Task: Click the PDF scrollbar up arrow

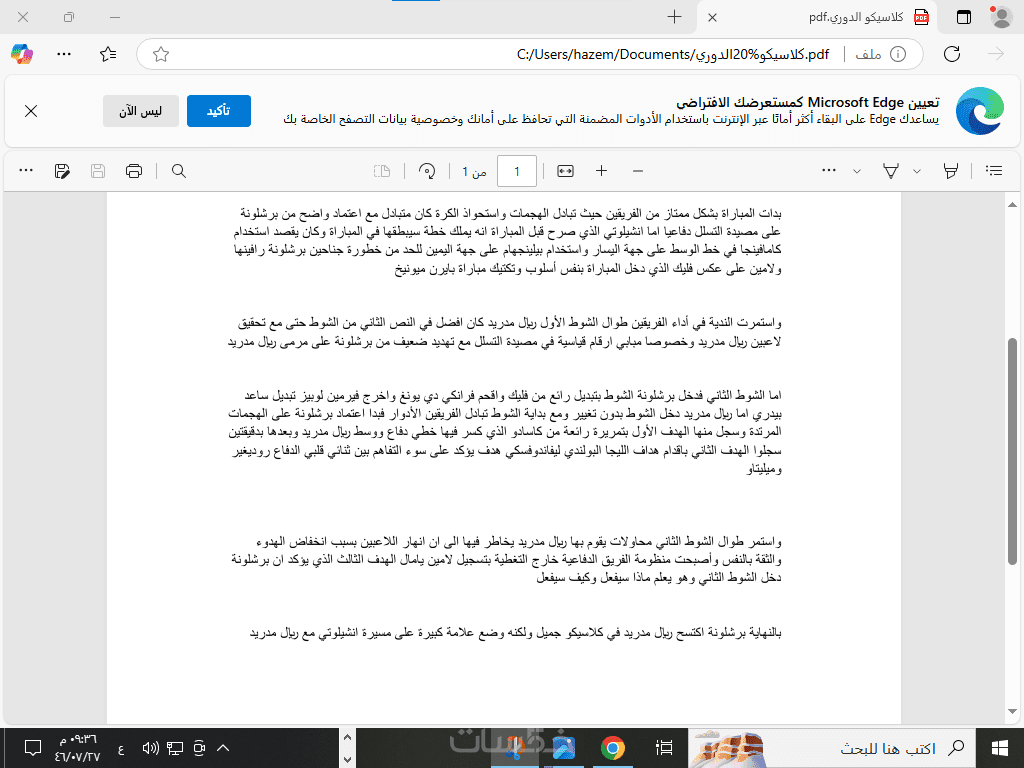Action: coord(1012,204)
